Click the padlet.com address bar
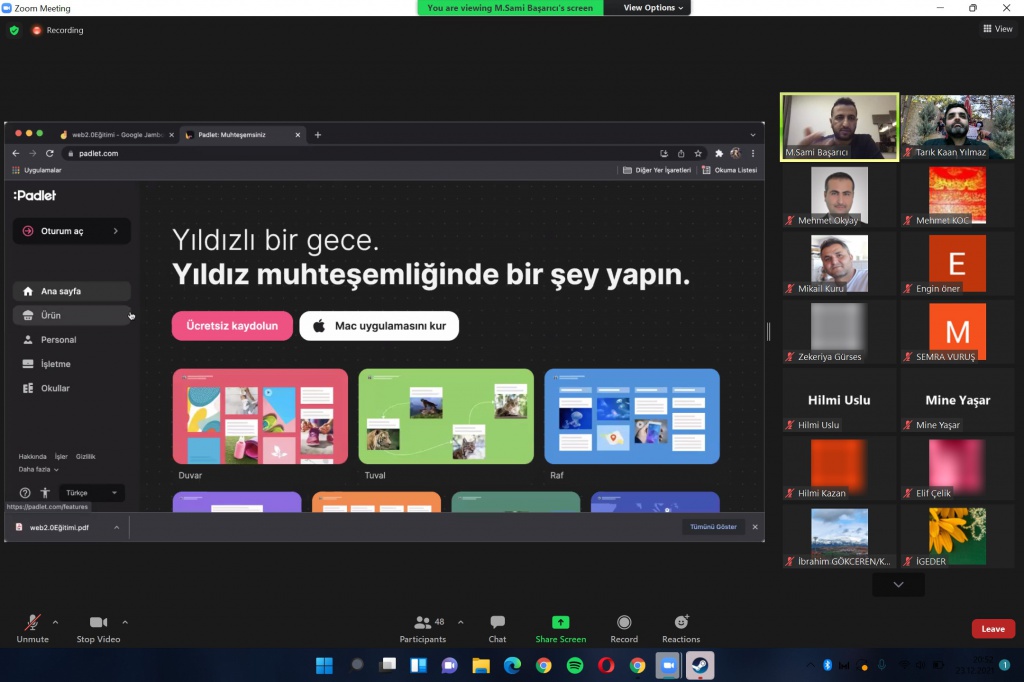This screenshot has height=682, width=1024. [359, 154]
